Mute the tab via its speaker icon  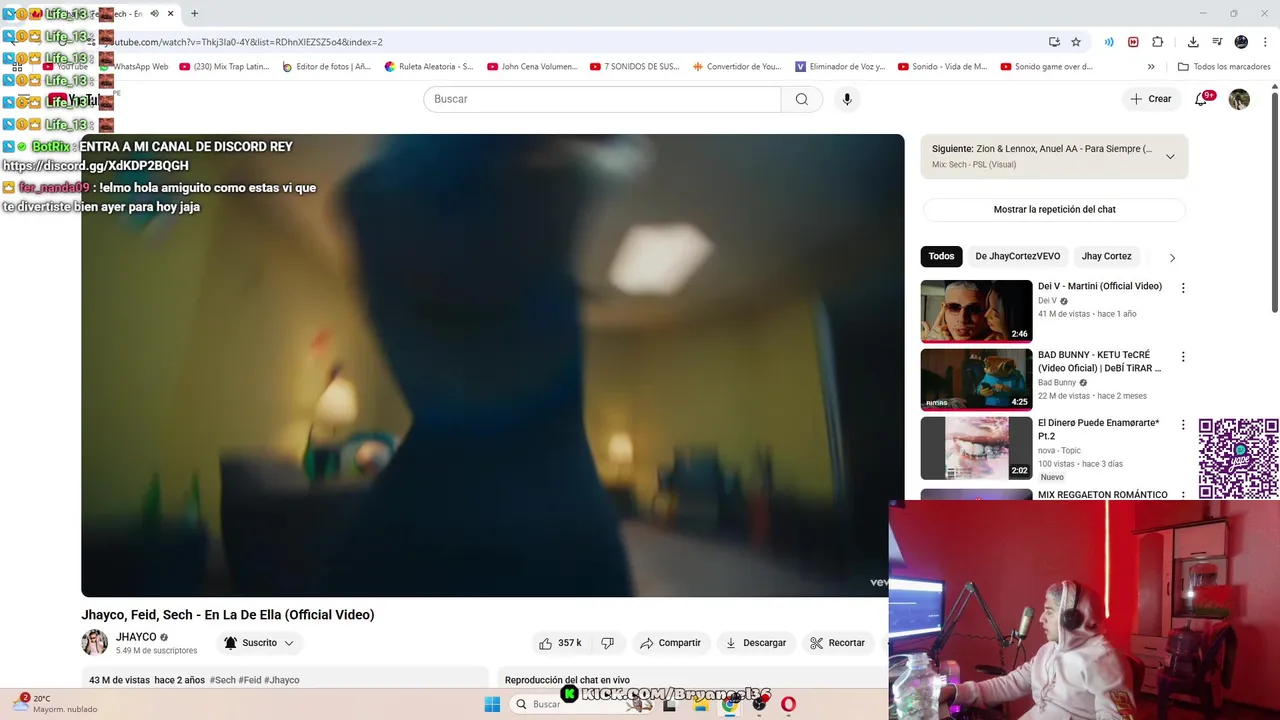154,14
